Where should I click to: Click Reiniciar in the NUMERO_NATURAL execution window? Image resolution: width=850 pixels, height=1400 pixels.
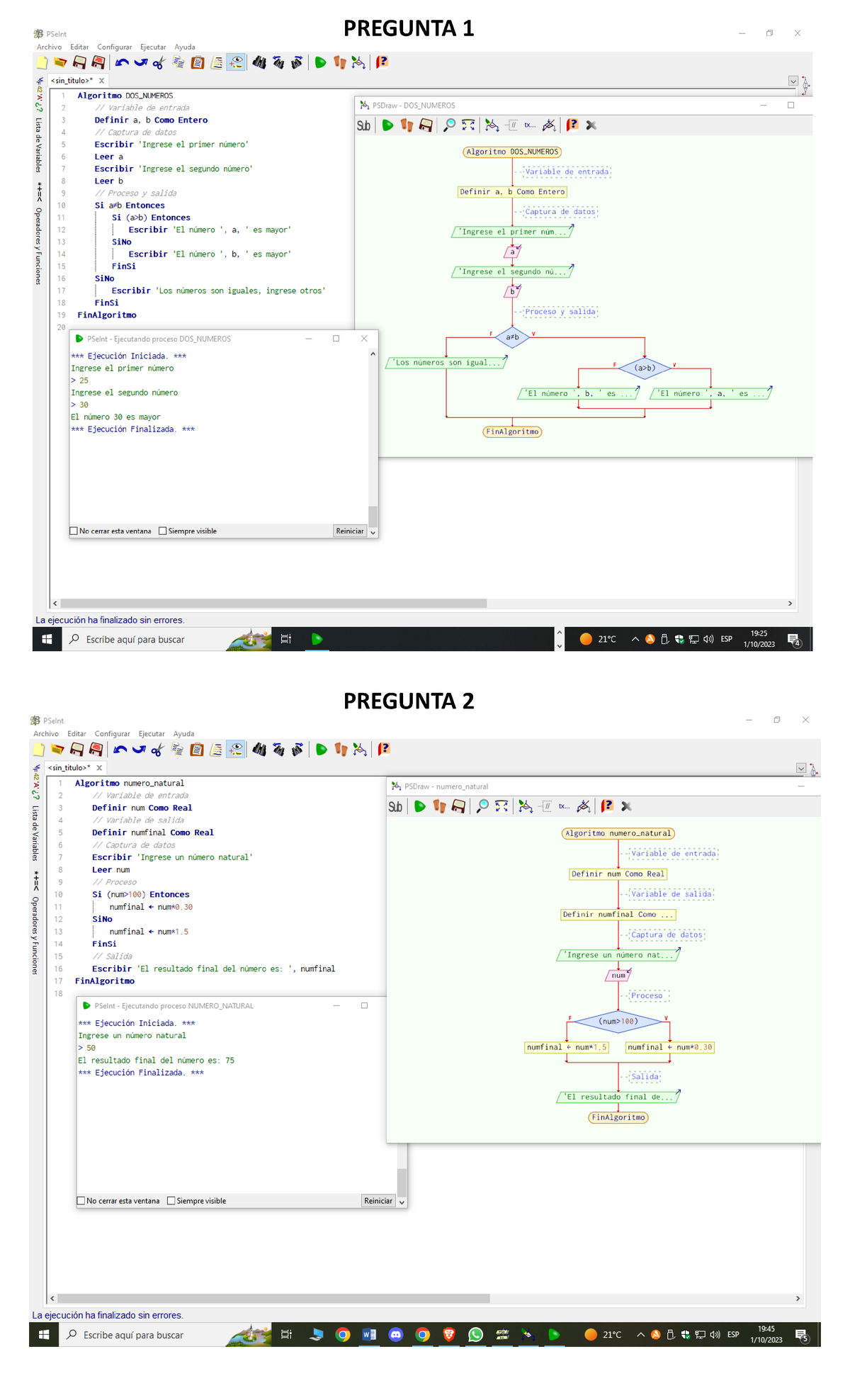click(378, 1201)
